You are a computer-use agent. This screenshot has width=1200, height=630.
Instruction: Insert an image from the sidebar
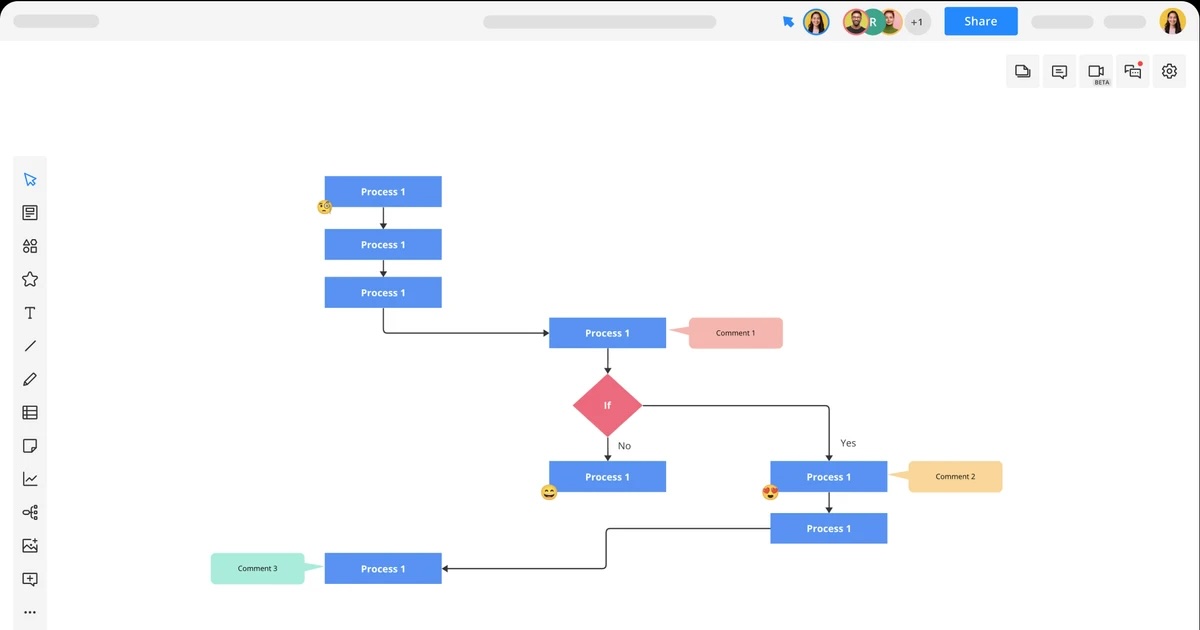[30, 545]
